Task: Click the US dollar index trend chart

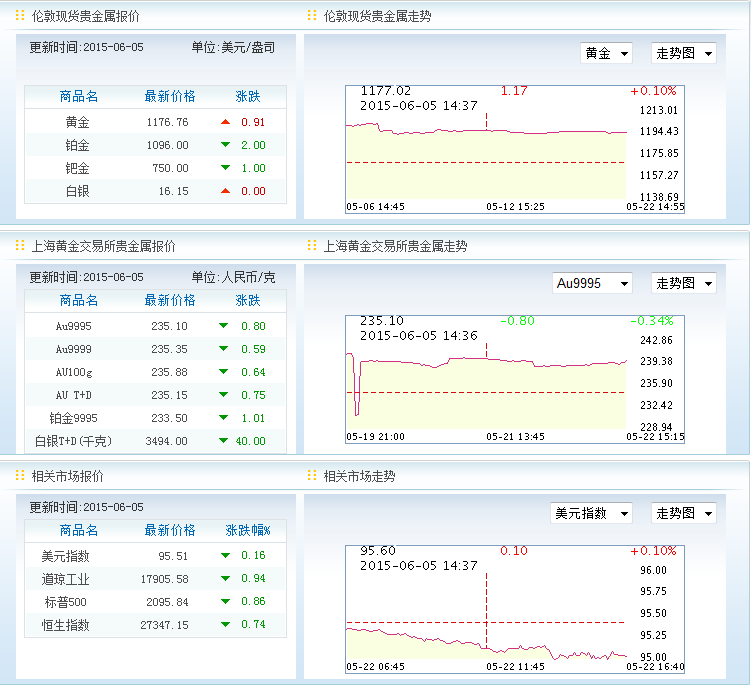Action: (x=486, y=608)
